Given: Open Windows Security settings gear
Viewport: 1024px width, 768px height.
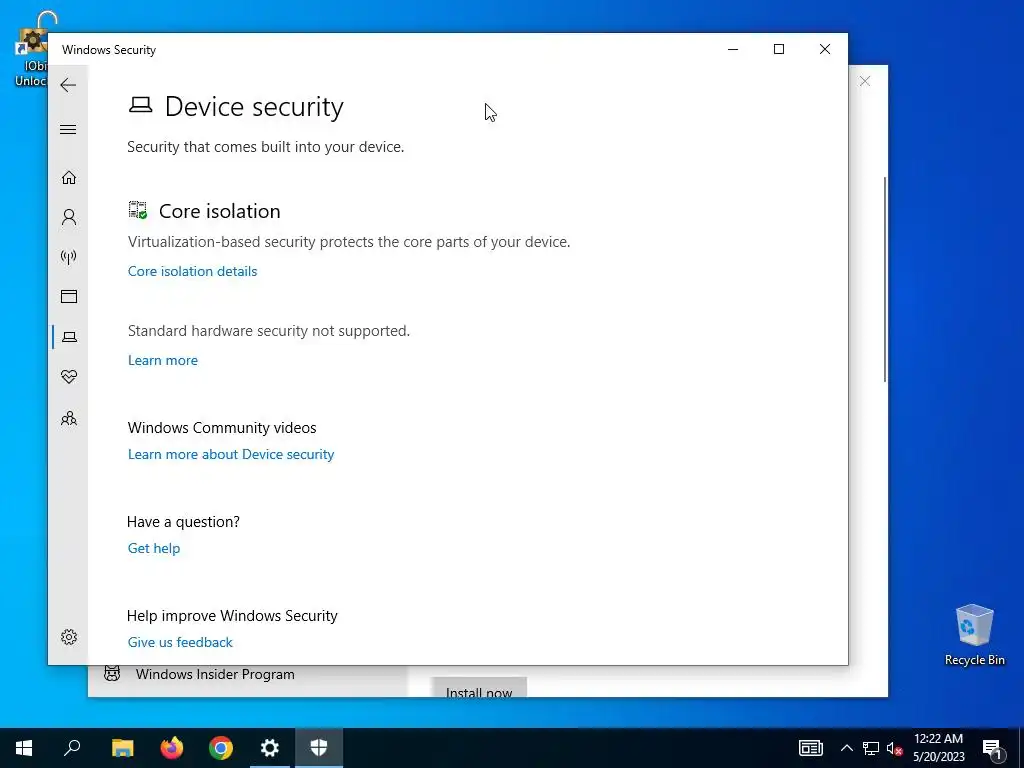Looking at the screenshot, I should point(69,637).
